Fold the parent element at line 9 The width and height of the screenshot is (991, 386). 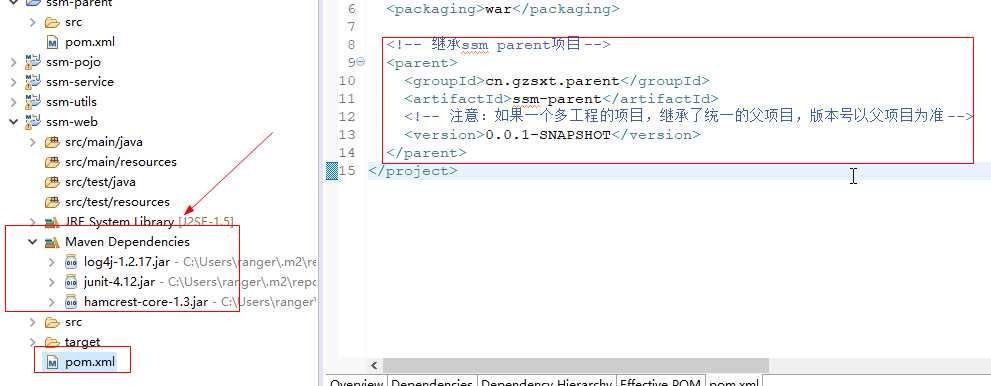361,62
